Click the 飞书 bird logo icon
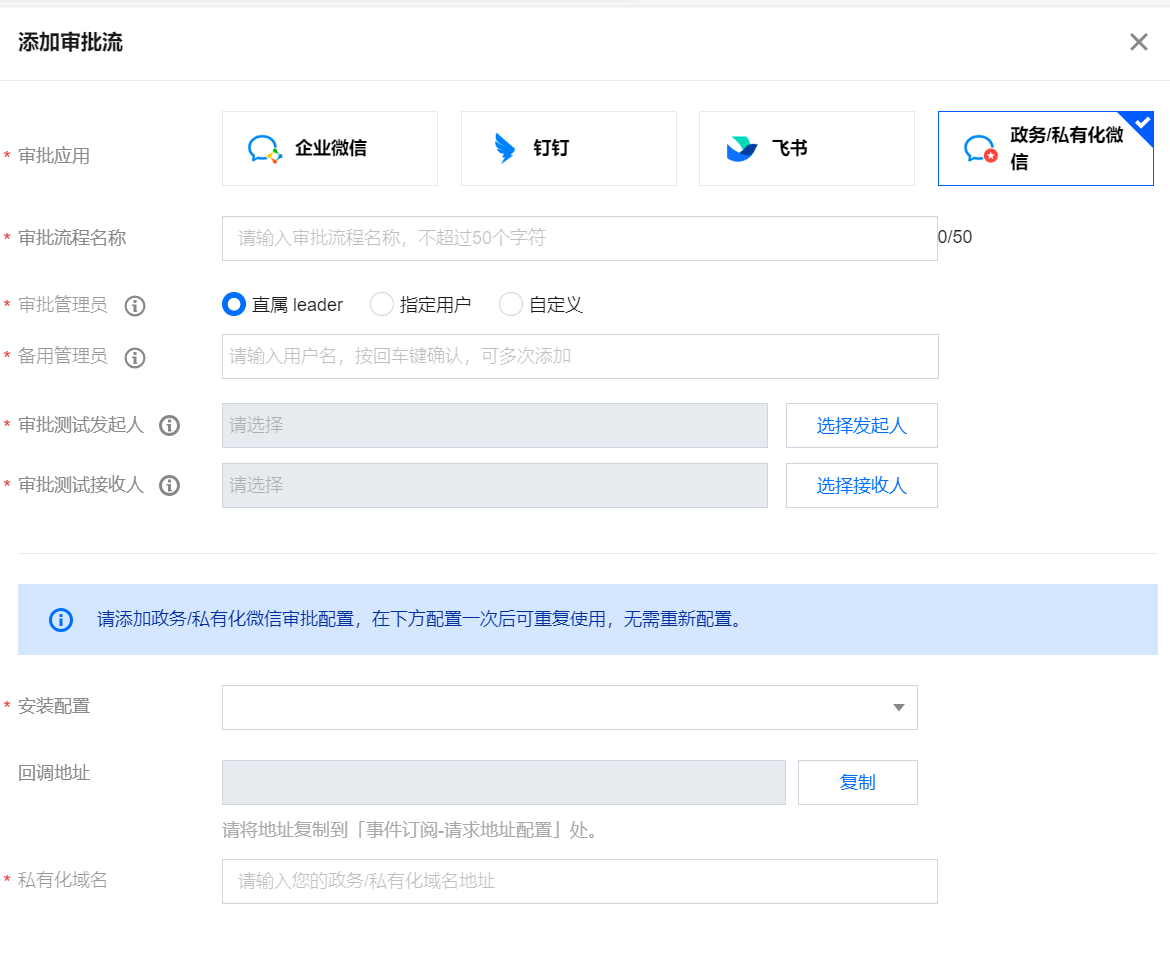The height and width of the screenshot is (960, 1170). (742, 149)
